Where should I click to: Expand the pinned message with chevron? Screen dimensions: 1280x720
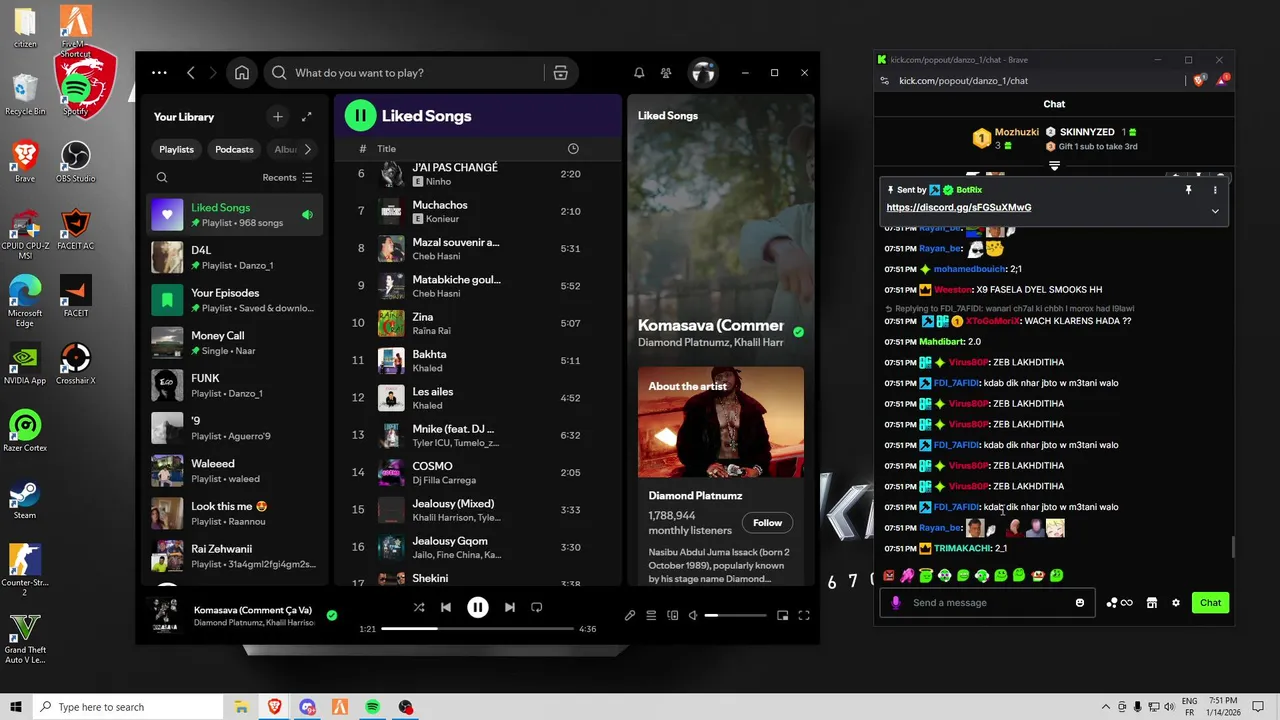tap(1215, 211)
